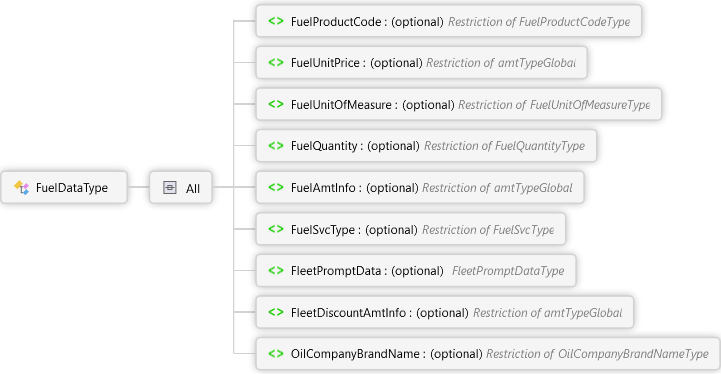This screenshot has height=374, width=721.
Task: Open the FuelQuantityType restriction link
Action: pos(504,146)
